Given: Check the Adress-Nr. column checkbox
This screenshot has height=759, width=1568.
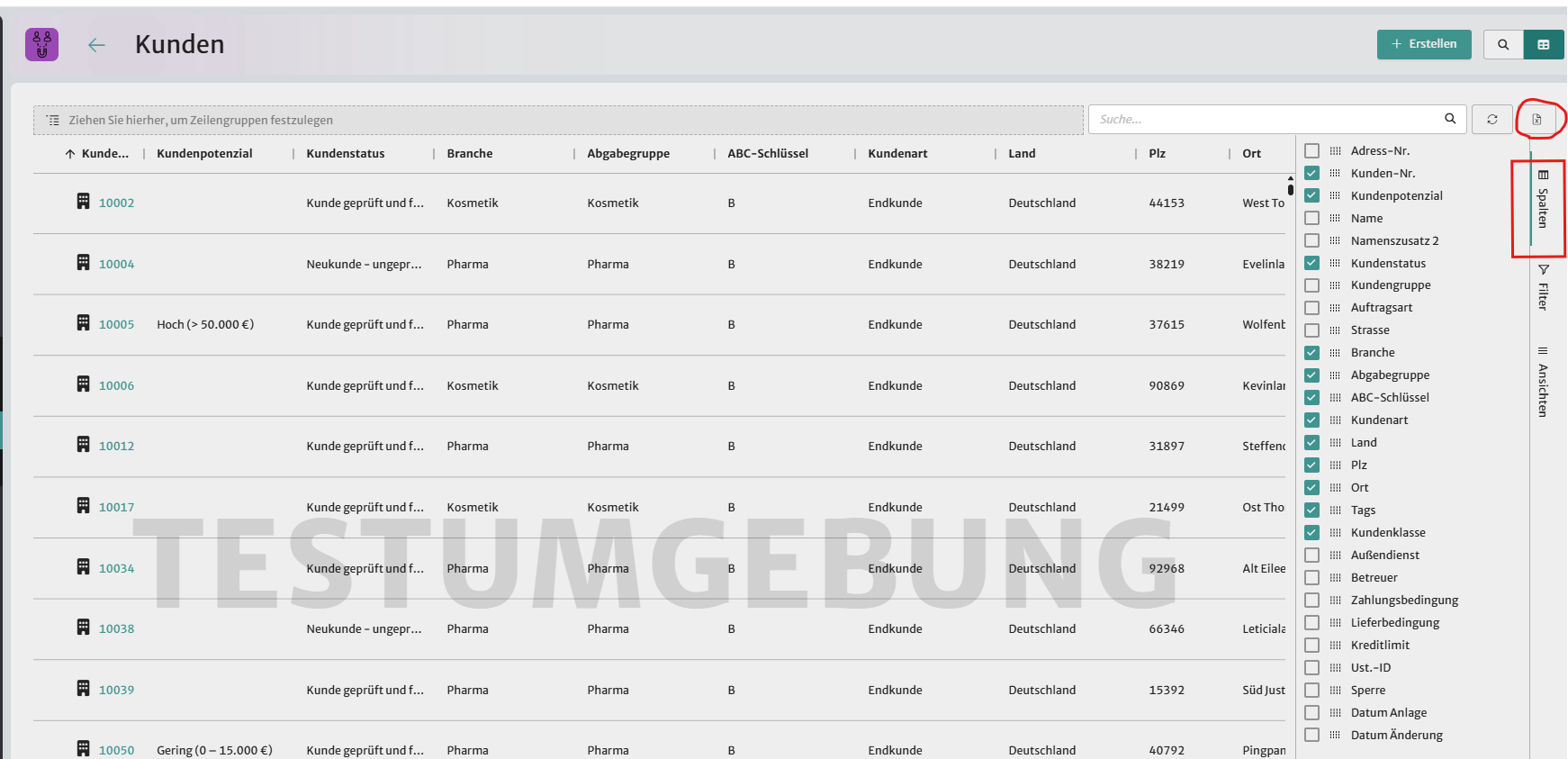Looking at the screenshot, I should tap(1312, 150).
